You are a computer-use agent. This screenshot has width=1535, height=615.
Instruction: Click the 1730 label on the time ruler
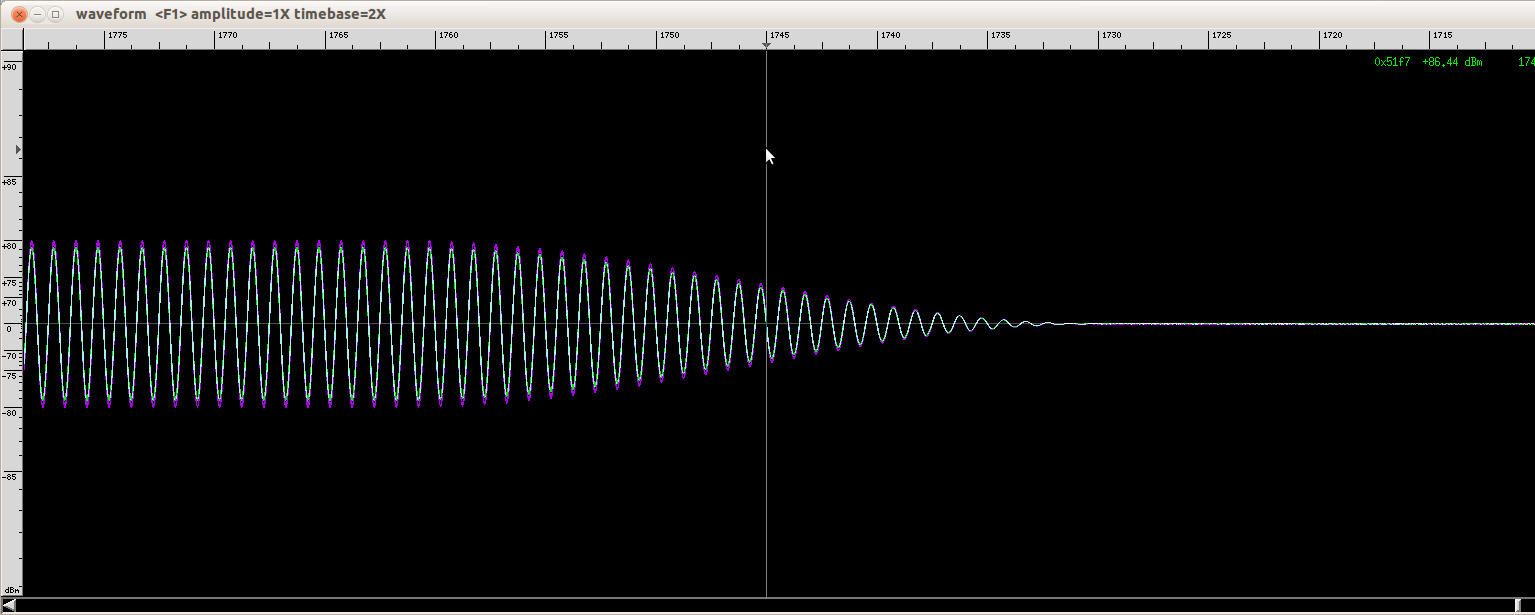coord(1112,35)
